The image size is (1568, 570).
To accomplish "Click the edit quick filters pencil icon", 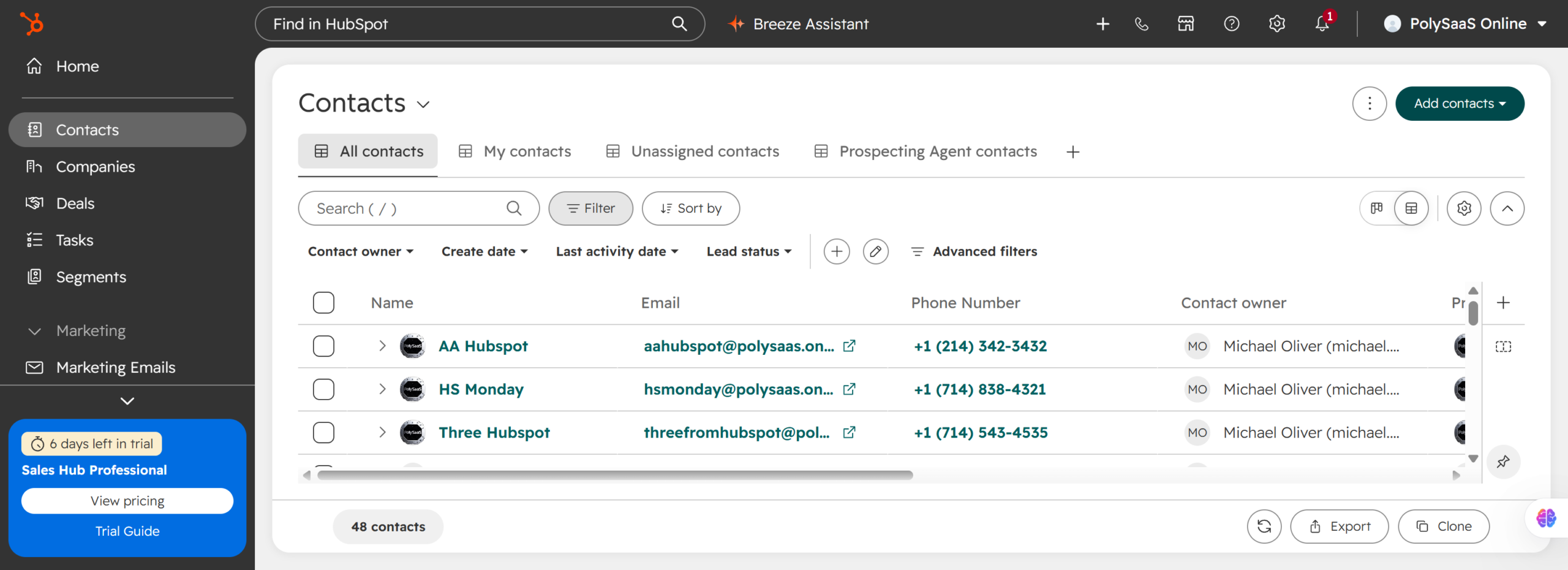I will [x=876, y=251].
